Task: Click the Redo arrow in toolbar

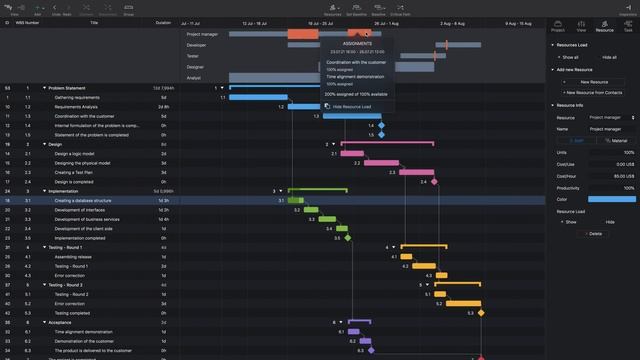Action: (x=68, y=7)
